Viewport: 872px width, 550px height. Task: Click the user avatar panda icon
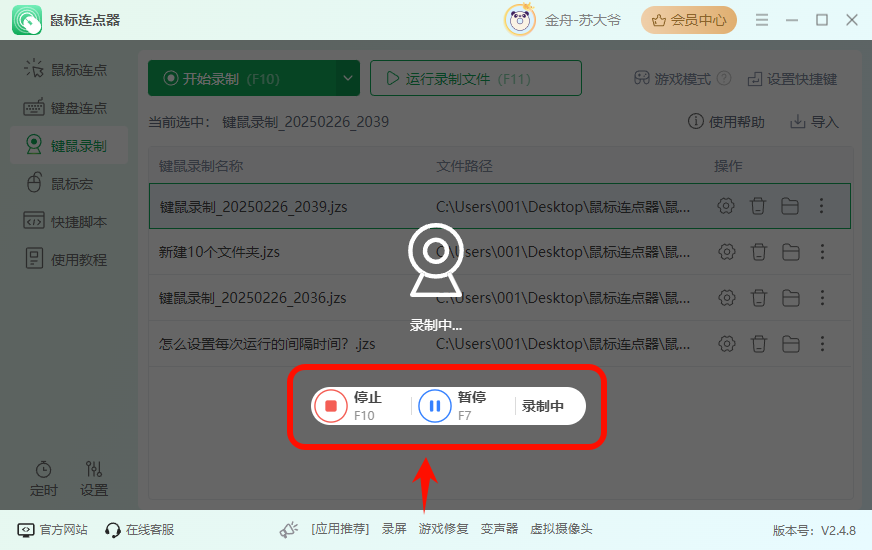[x=519, y=20]
